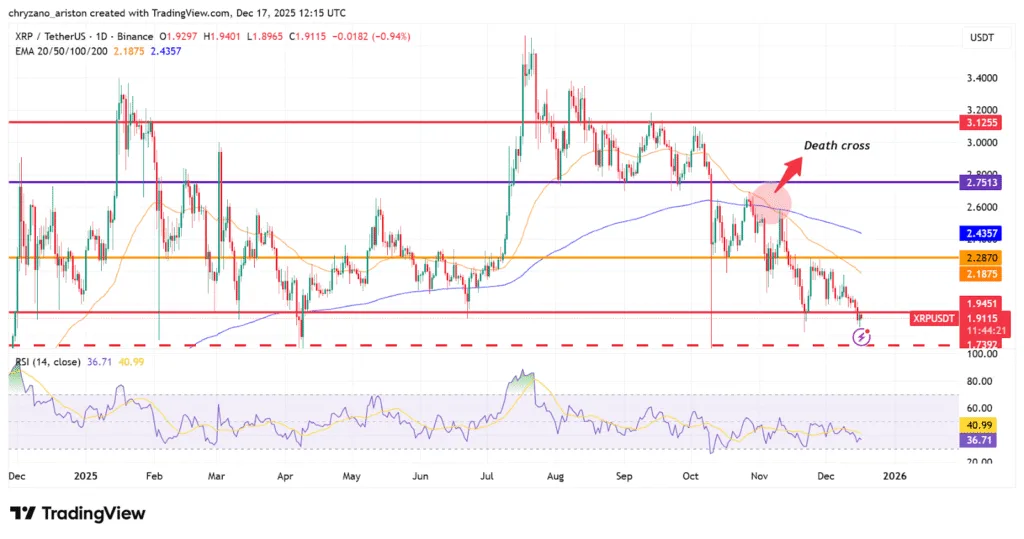This screenshot has height=539, width=1024.
Task: Click the Jul time axis label
Action: [487, 476]
